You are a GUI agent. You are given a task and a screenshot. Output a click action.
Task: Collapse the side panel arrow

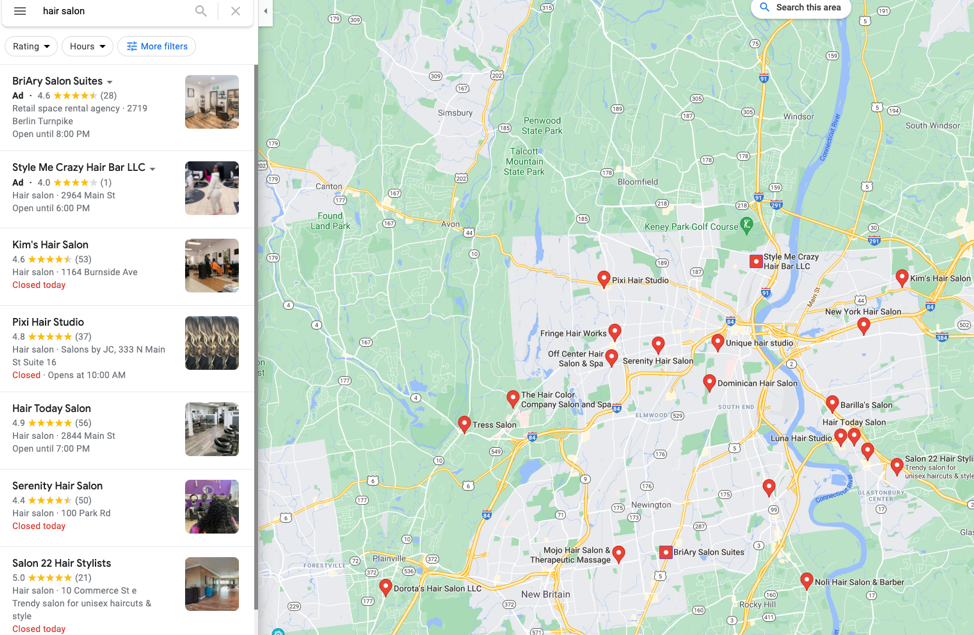[x=266, y=11]
